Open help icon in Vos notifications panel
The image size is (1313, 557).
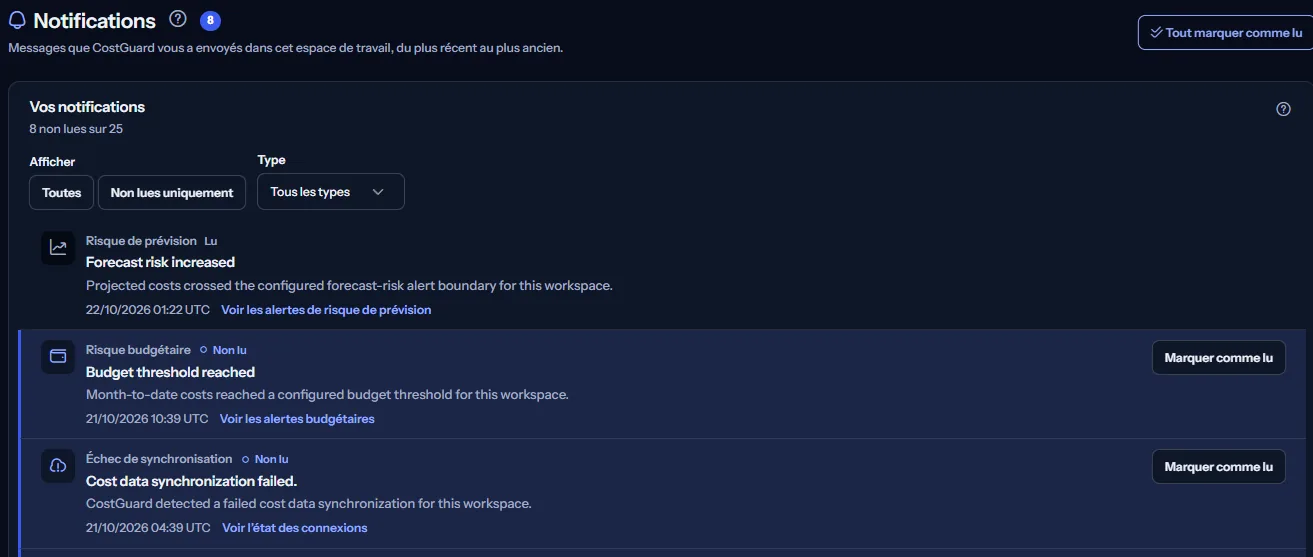(1284, 109)
